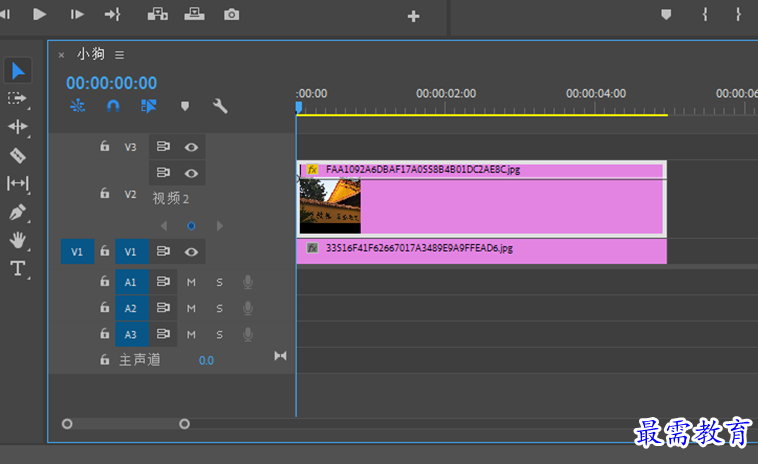Solo track A2

click(219, 308)
